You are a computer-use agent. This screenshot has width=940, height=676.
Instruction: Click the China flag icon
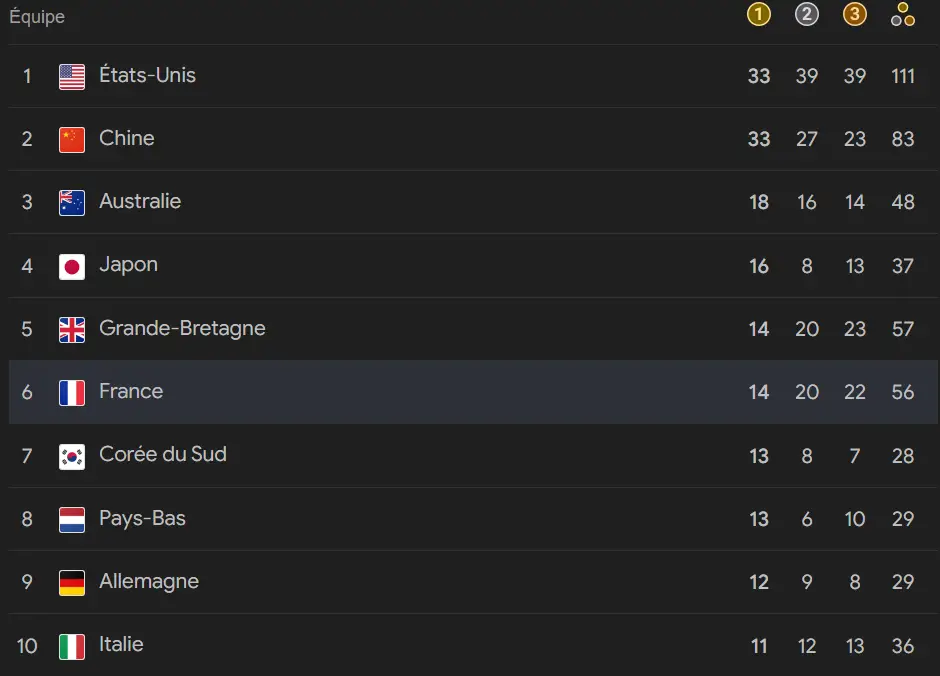coord(72,139)
